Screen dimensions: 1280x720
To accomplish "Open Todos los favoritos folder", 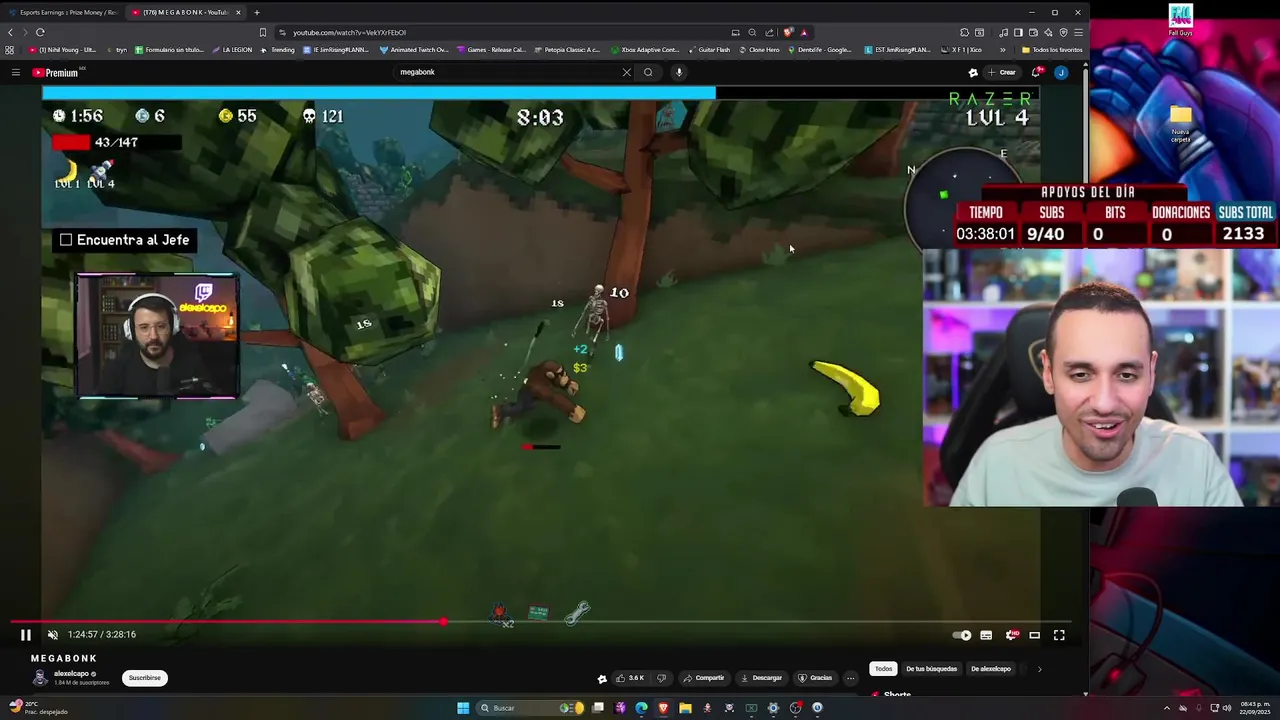I will [1052, 50].
